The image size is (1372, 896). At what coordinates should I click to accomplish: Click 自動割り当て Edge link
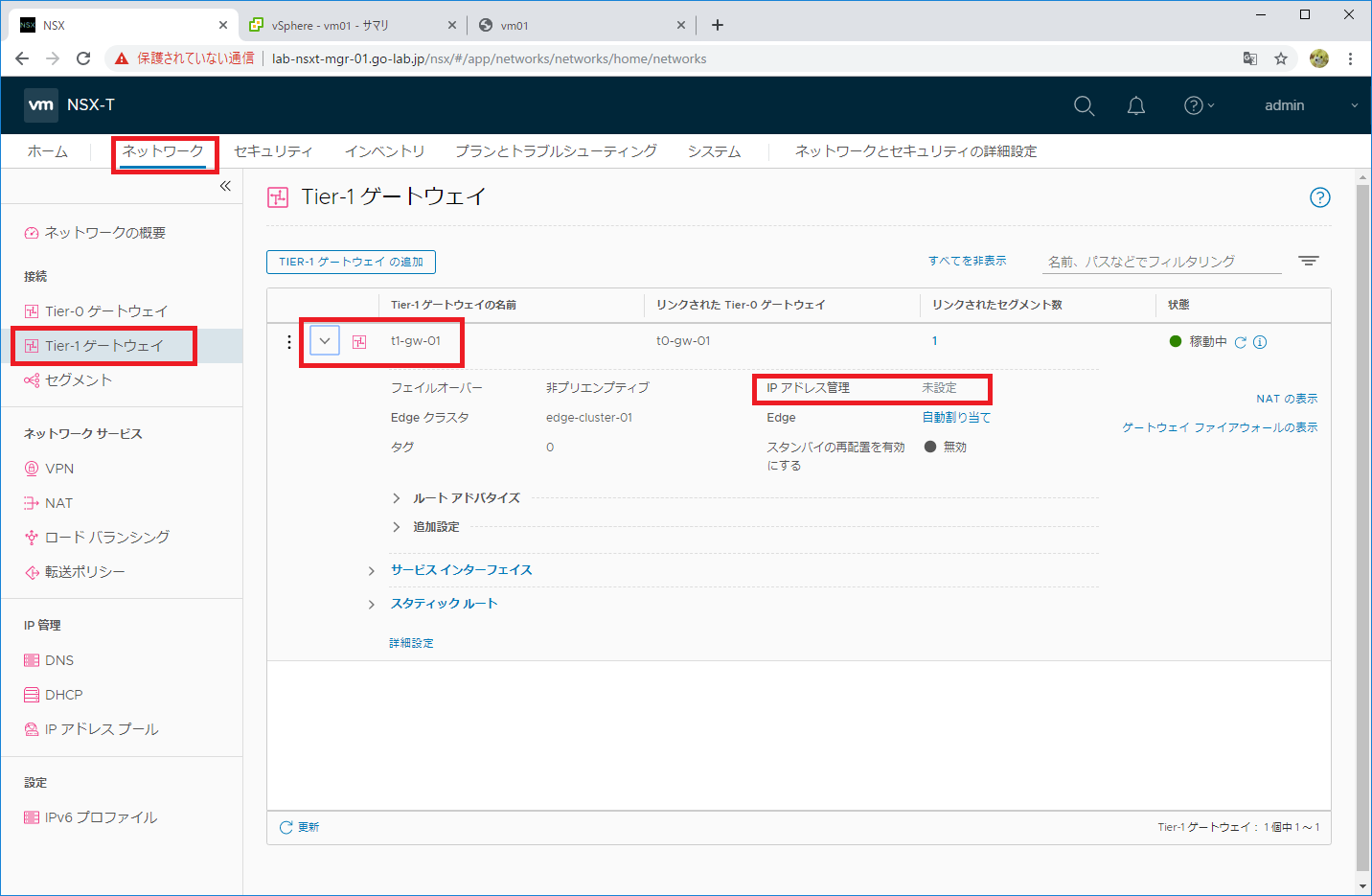tap(956, 418)
